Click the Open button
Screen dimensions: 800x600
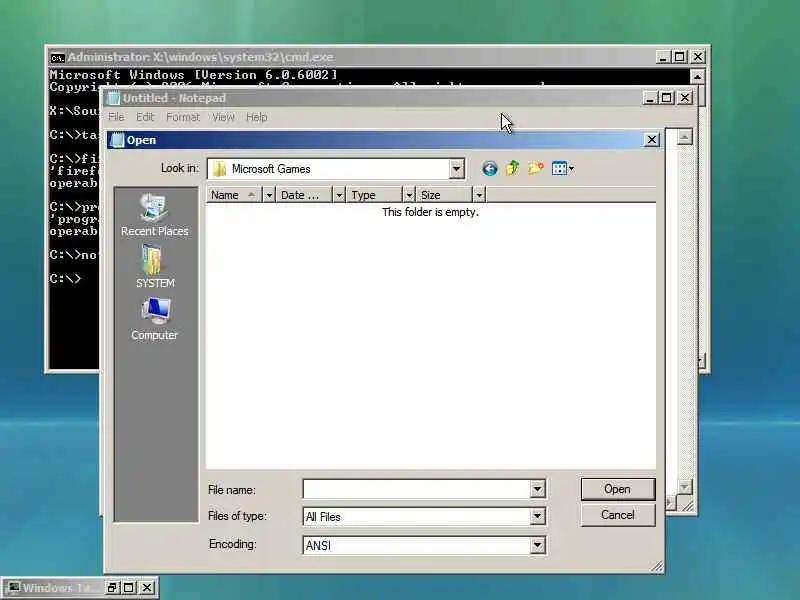pos(617,489)
